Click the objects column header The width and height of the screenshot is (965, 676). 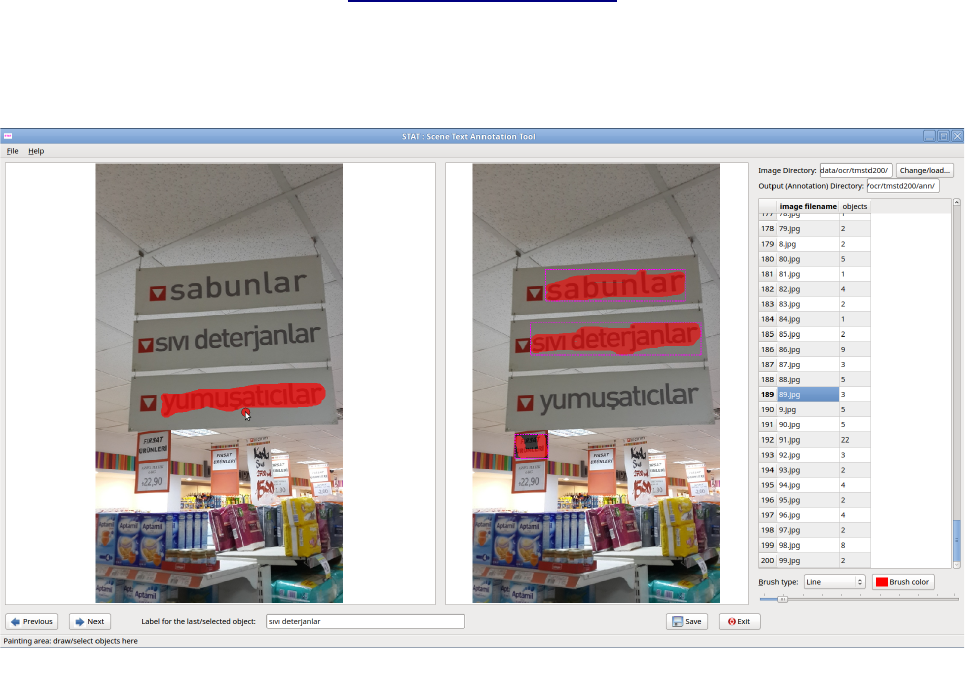click(x=855, y=206)
